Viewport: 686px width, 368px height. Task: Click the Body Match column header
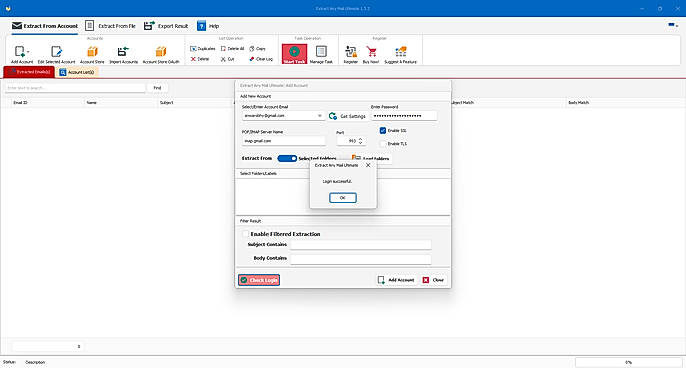pyautogui.click(x=578, y=102)
